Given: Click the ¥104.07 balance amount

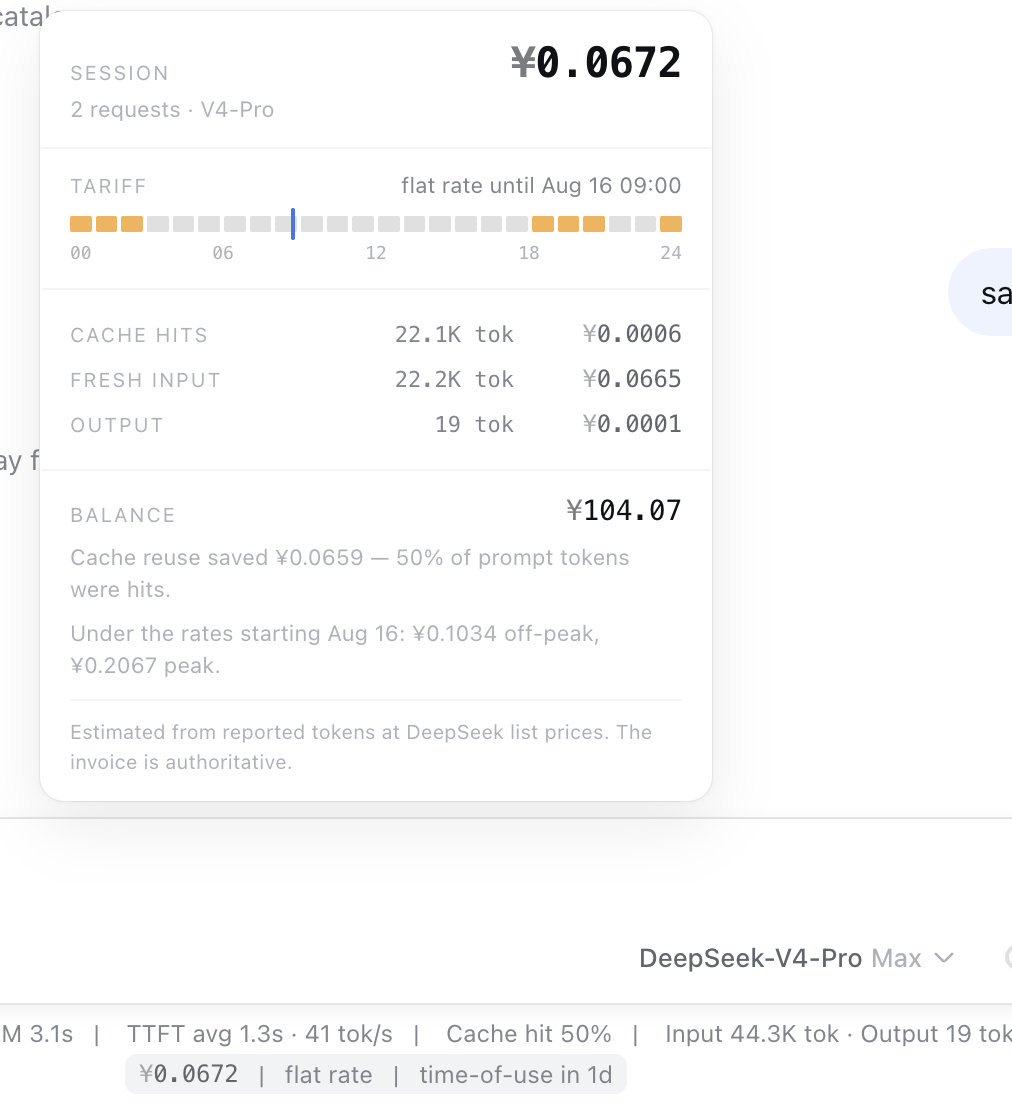Looking at the screenshot, I should (623, 510).
